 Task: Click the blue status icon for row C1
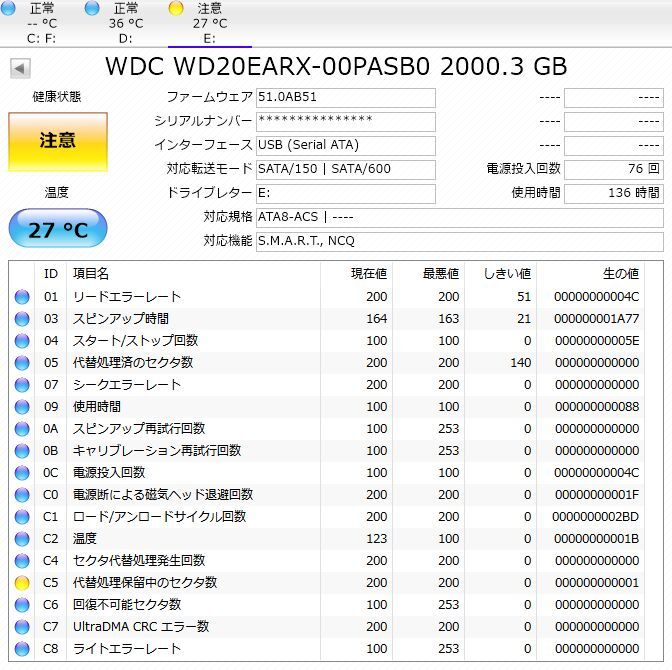click(x=22, y=517)
